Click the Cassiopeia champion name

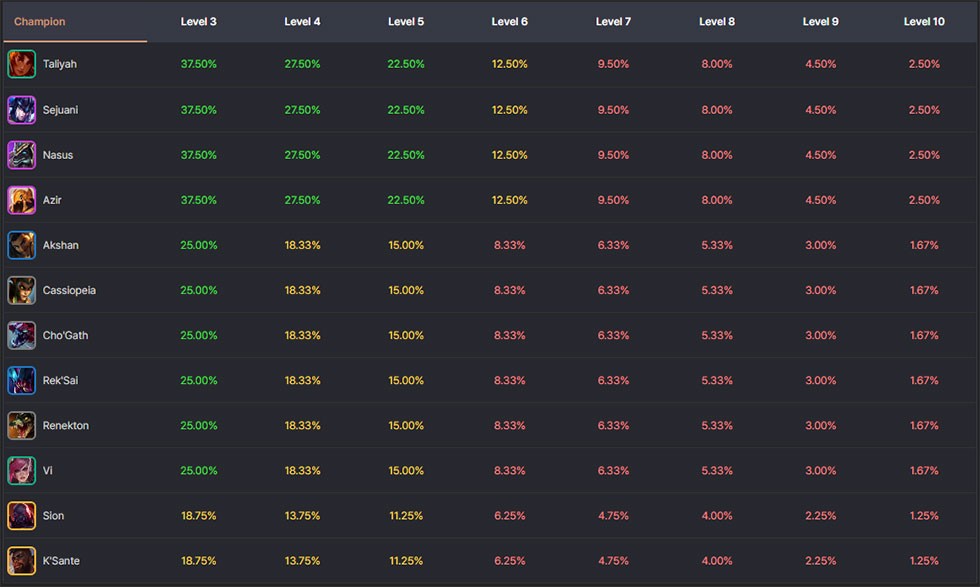point(69,290)
